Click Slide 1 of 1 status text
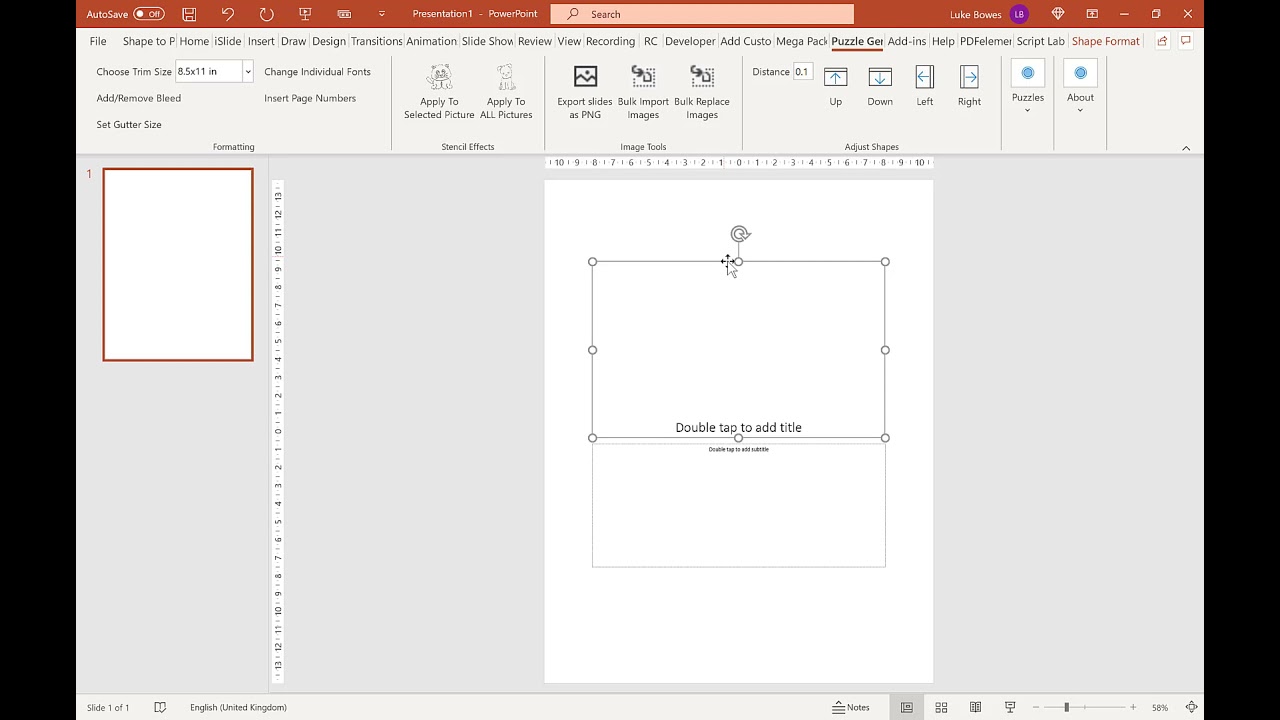Screen dimensions: 1280x720 [x=108, y=707]
